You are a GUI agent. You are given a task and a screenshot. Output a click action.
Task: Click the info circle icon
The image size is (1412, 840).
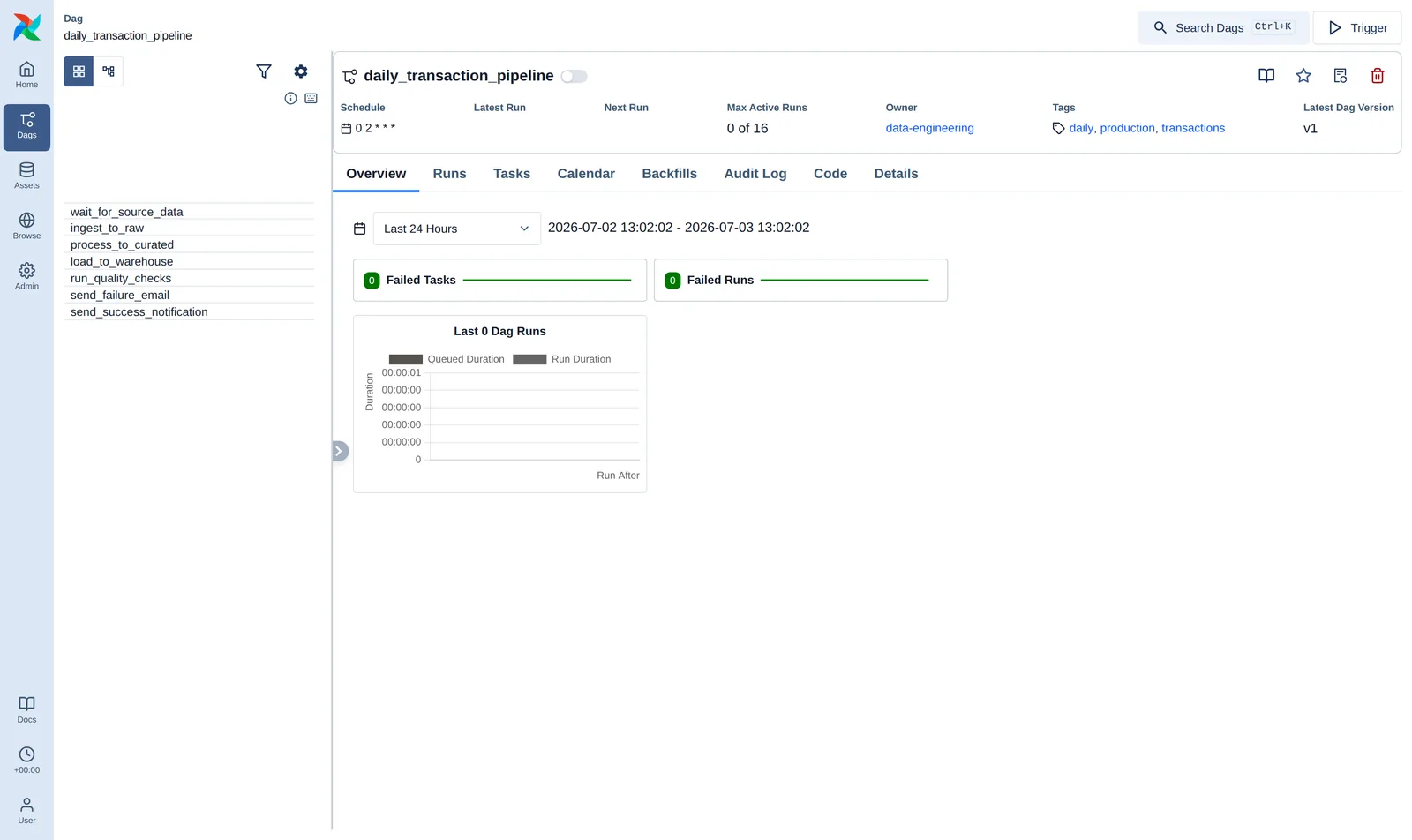290,98
